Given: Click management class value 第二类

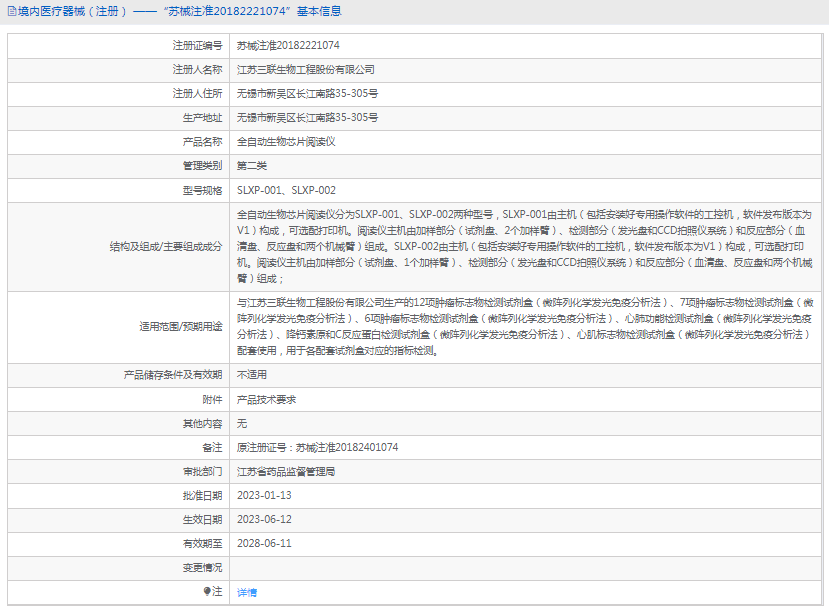Looking at the screenshot, I should click(252, 166).
